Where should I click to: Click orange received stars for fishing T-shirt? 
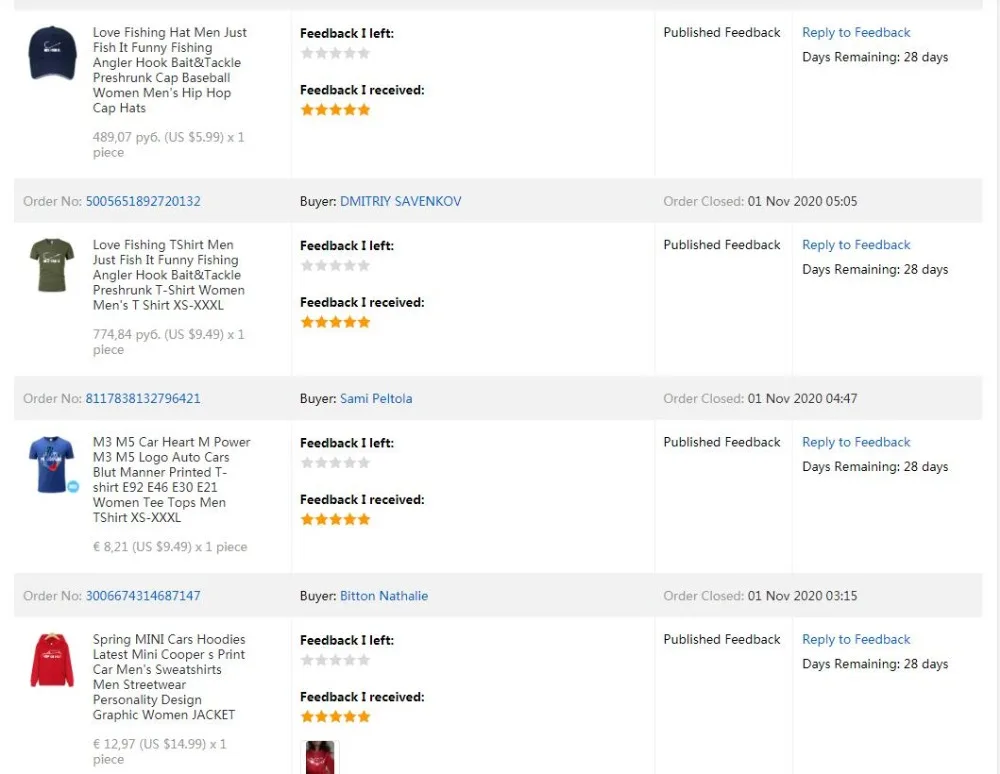click(335, 322)
